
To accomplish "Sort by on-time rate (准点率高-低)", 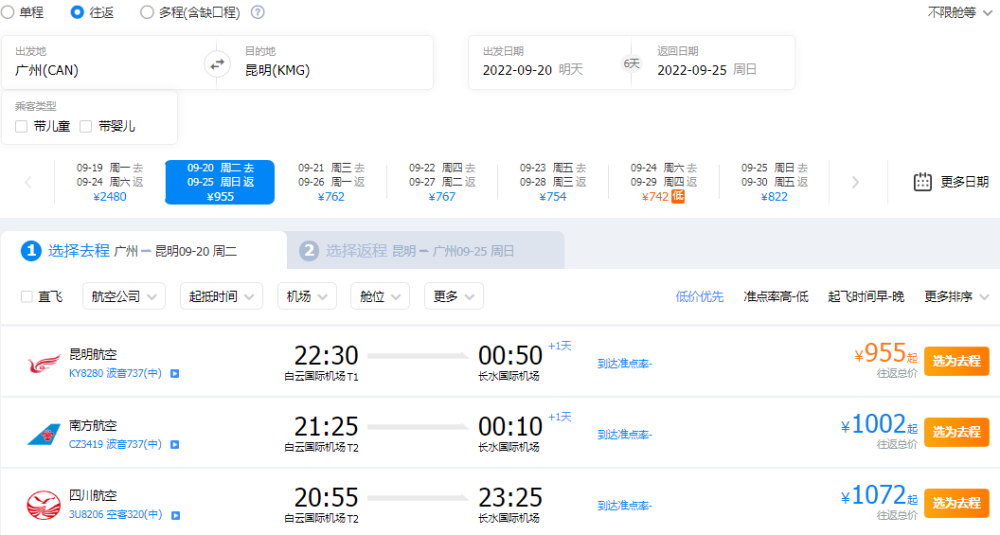I will tap(775, 296).
